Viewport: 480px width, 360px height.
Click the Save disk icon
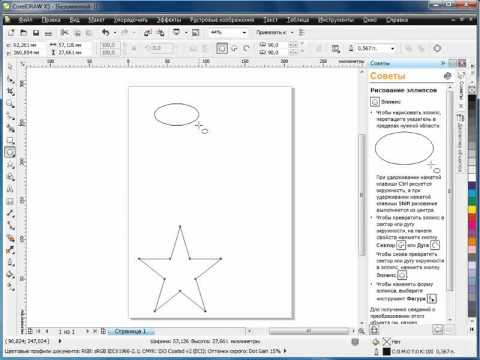coord(36,33)
